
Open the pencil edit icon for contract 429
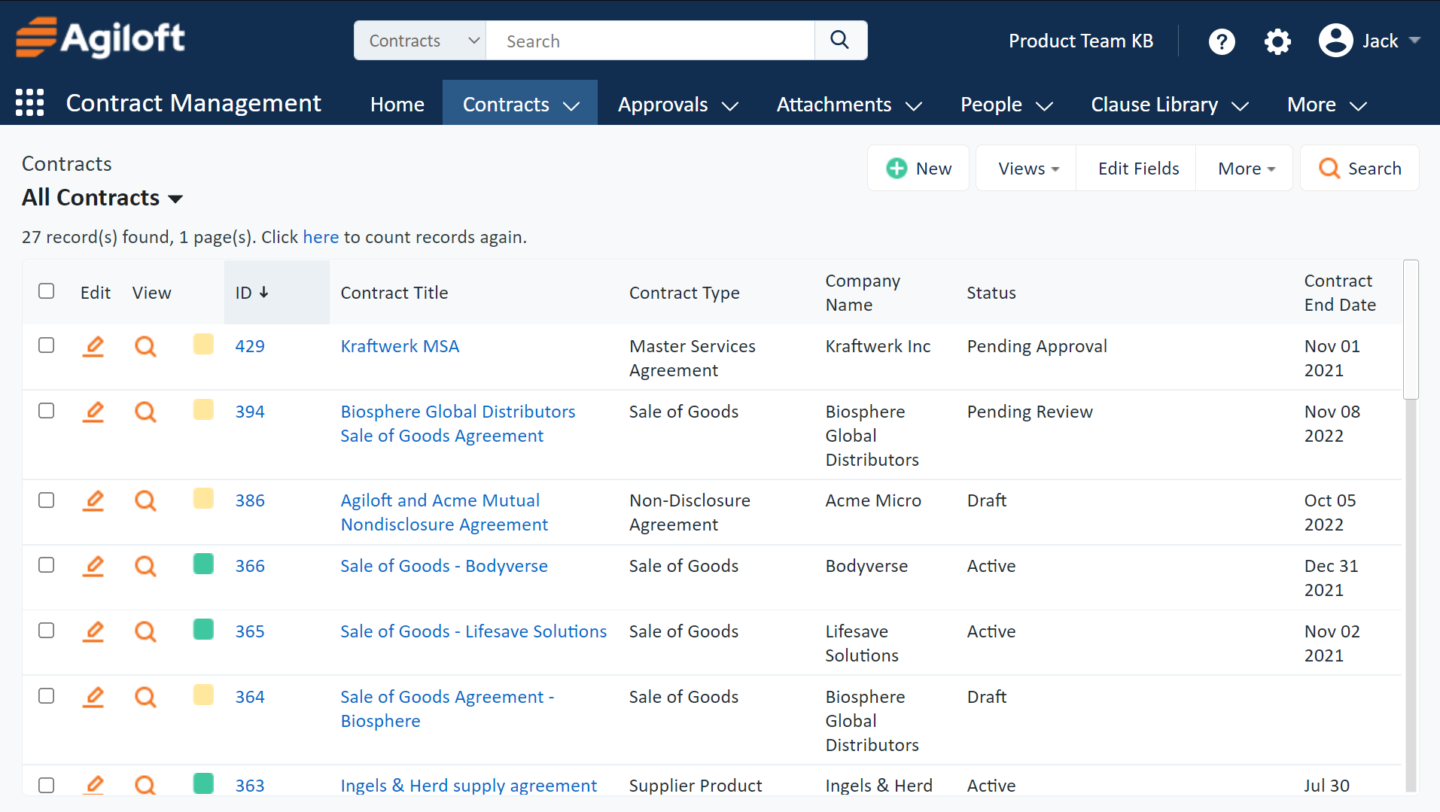(x=93, y=346)
